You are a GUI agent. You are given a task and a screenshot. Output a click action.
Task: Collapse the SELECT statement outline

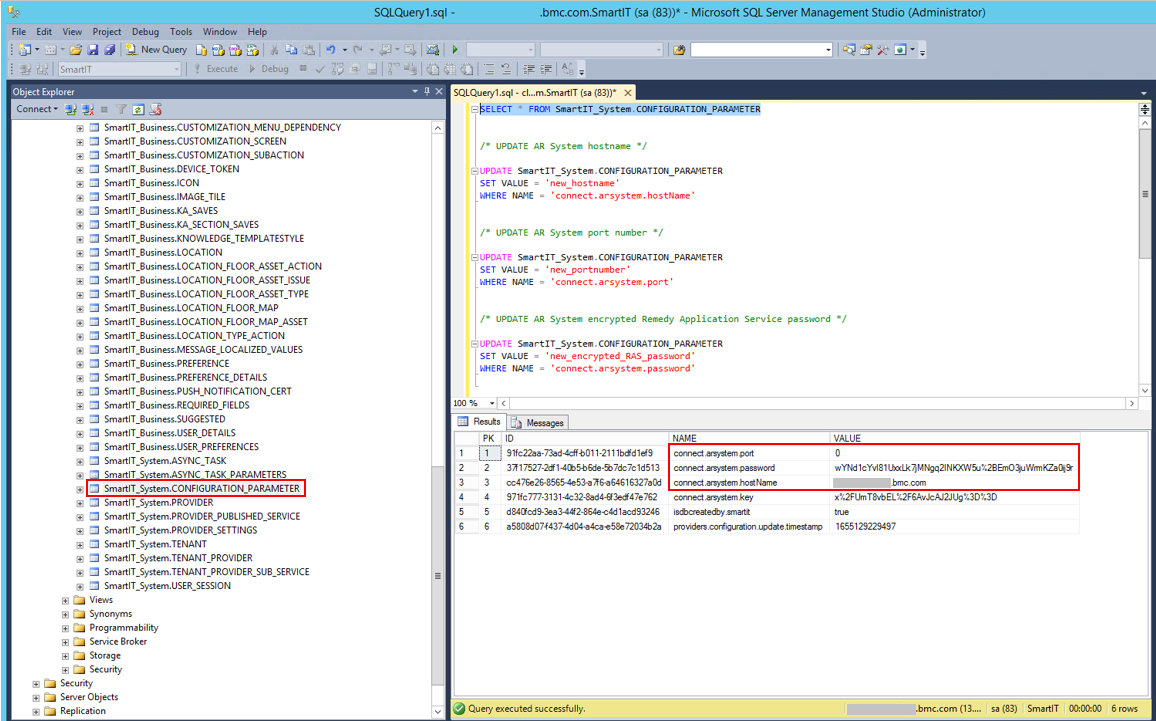pyautogui.click(x=475, y=109)
